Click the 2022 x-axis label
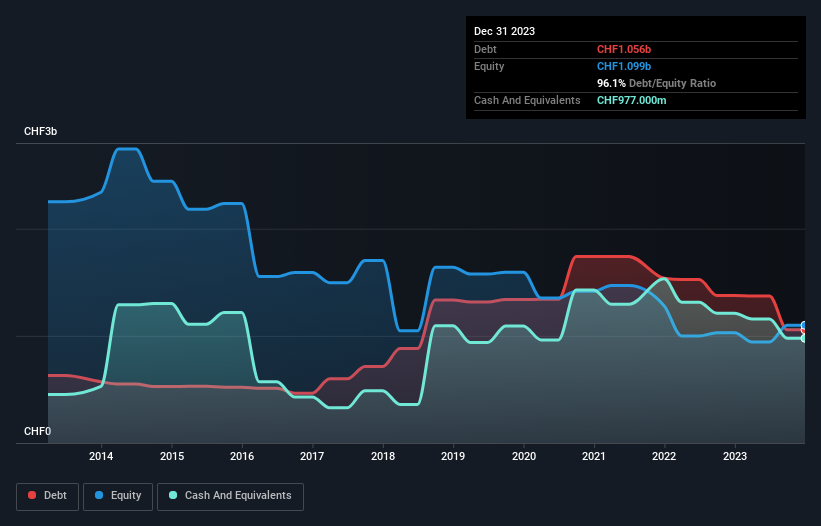 click(664, 456)
